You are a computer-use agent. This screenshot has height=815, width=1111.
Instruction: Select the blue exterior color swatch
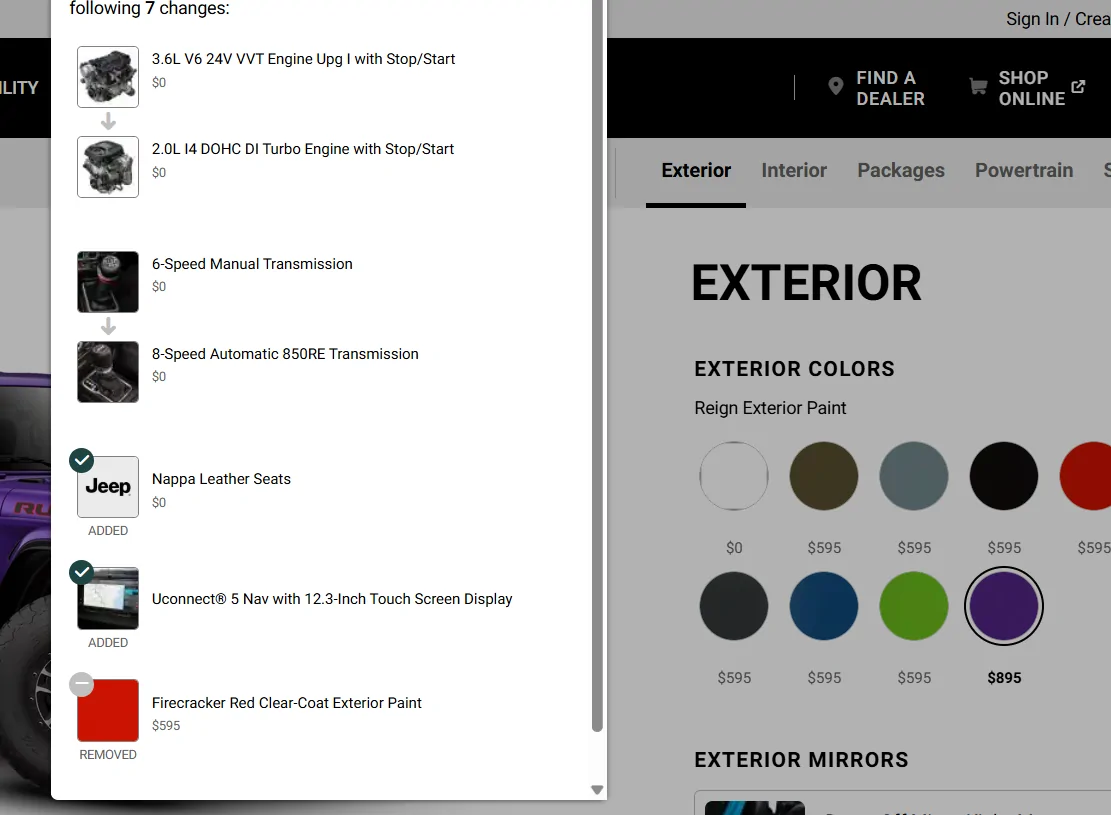click(823, 606)
